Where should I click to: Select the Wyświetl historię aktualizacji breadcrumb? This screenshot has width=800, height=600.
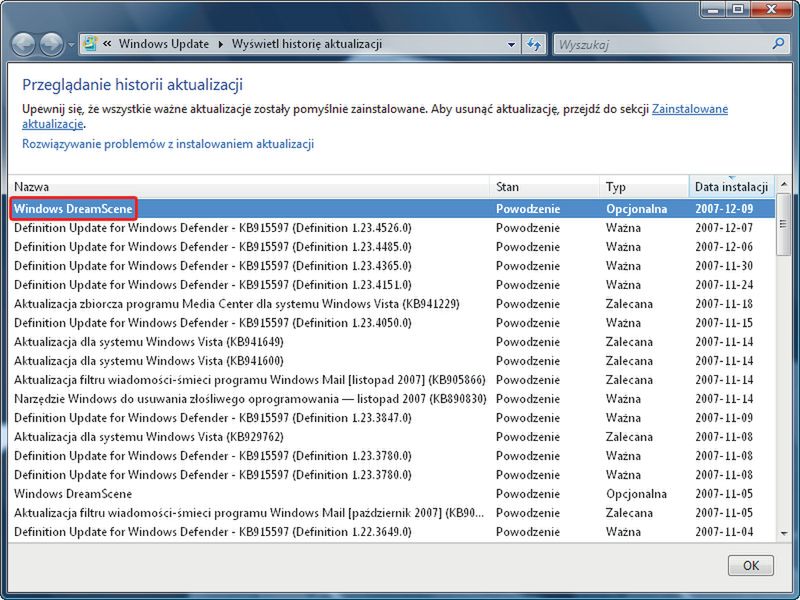306,45
